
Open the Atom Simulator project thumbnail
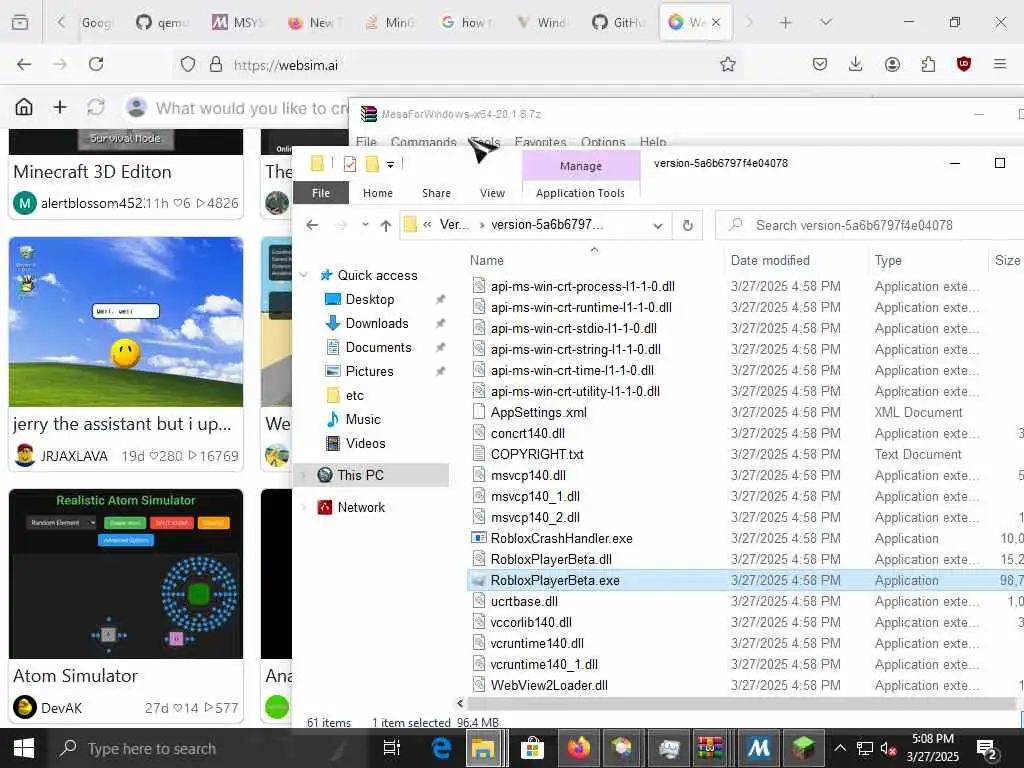pyautogui.click(x=126, y=573)
